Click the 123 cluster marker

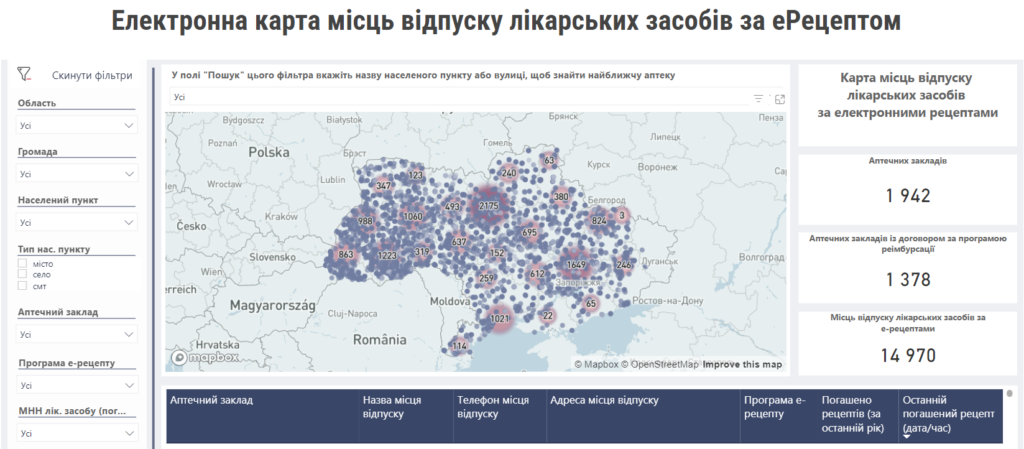[x=416, y=175]
